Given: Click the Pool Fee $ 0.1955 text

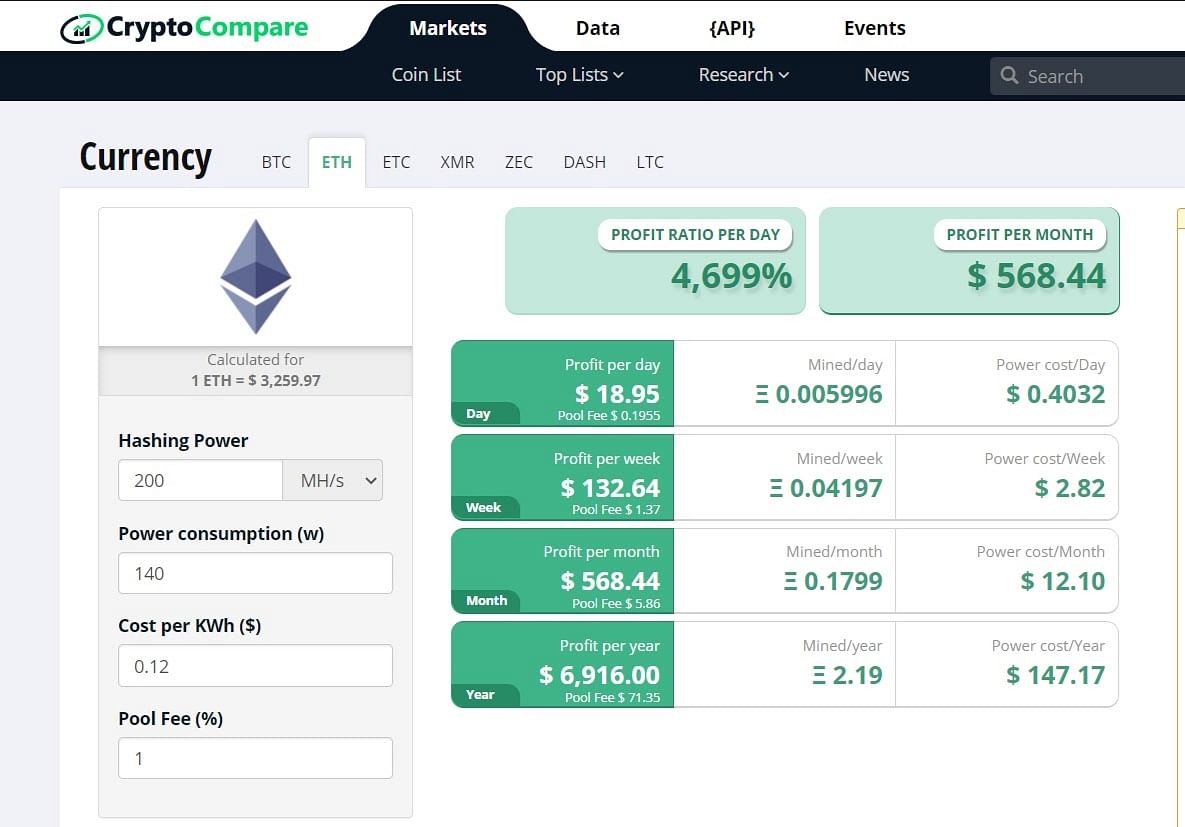Looking at the screenshot, I should pos(608,415).
